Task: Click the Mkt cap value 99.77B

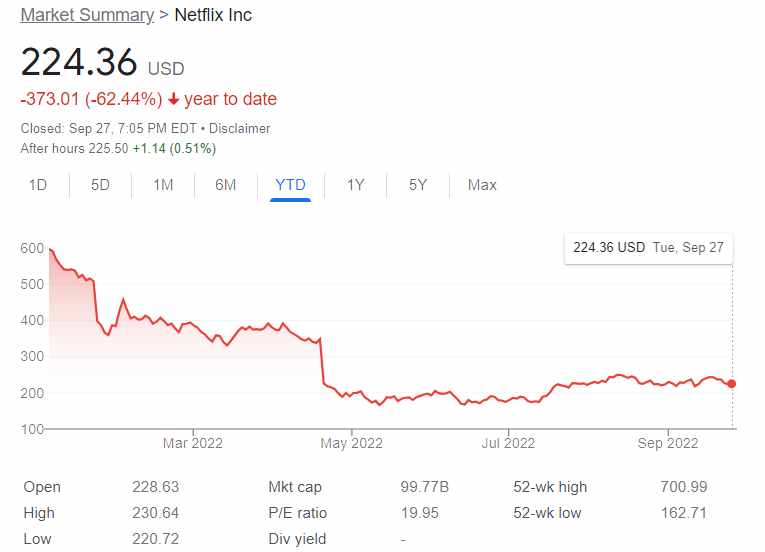Action: click(x=425, y=487)
